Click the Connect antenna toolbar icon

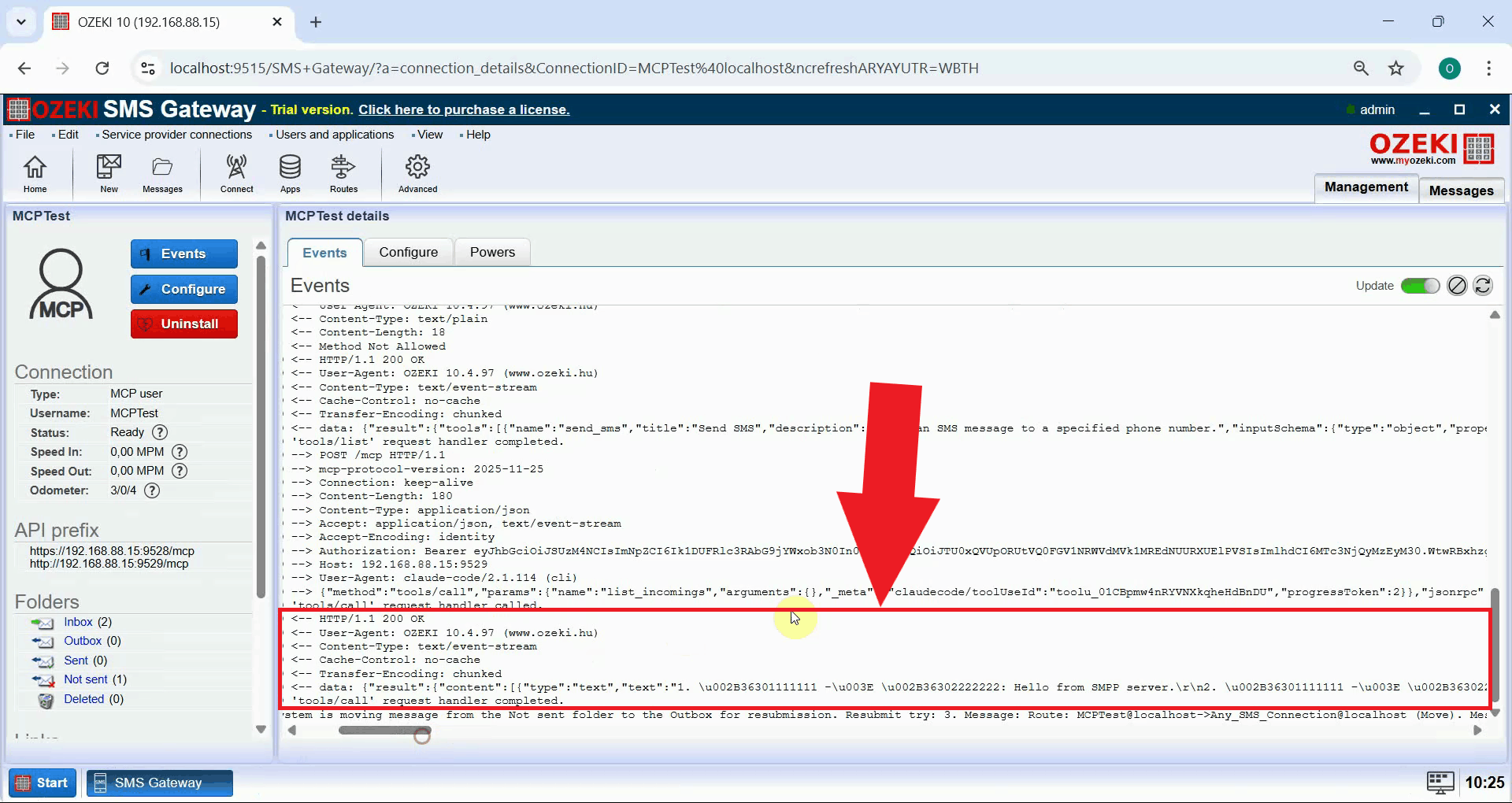tap(236, 173)
